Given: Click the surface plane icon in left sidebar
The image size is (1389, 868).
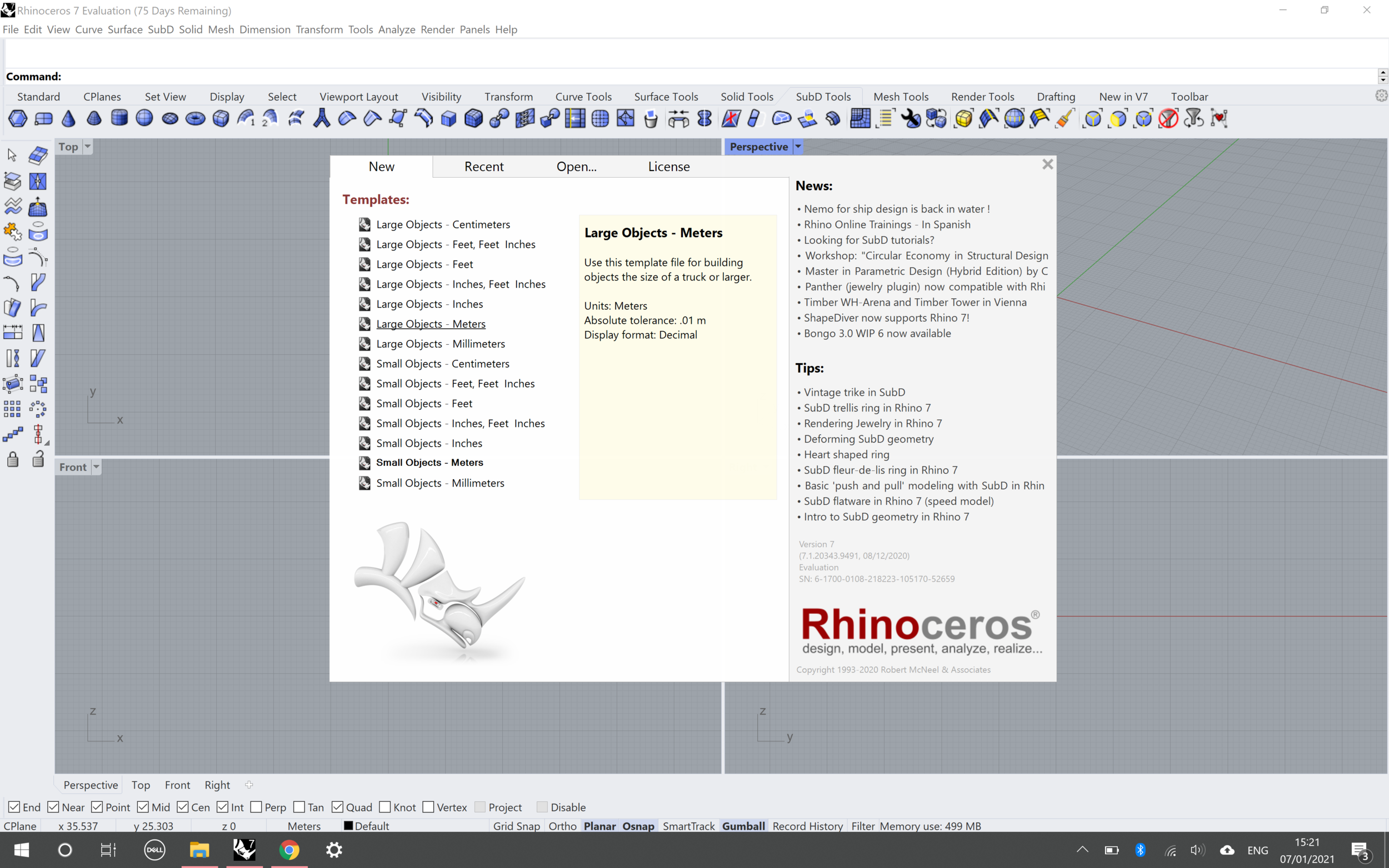Looking at the screenshot, I should click(x=38, y=155).
